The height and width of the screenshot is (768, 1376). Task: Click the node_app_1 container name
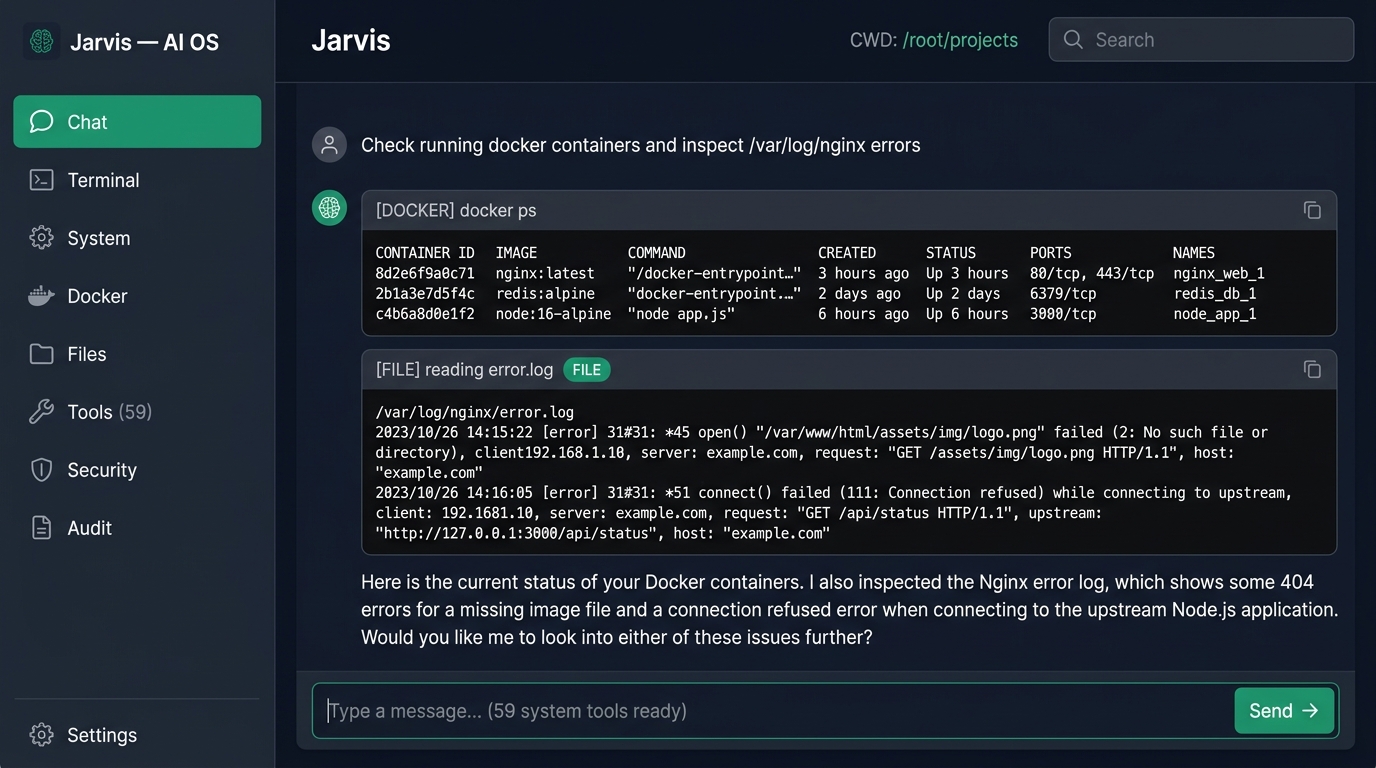1215,314
